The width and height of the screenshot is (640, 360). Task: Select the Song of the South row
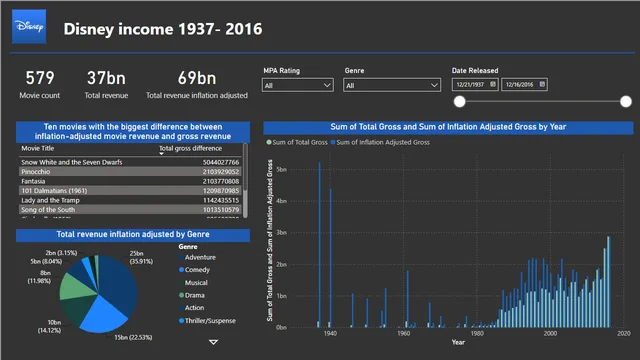coord(130,209)
